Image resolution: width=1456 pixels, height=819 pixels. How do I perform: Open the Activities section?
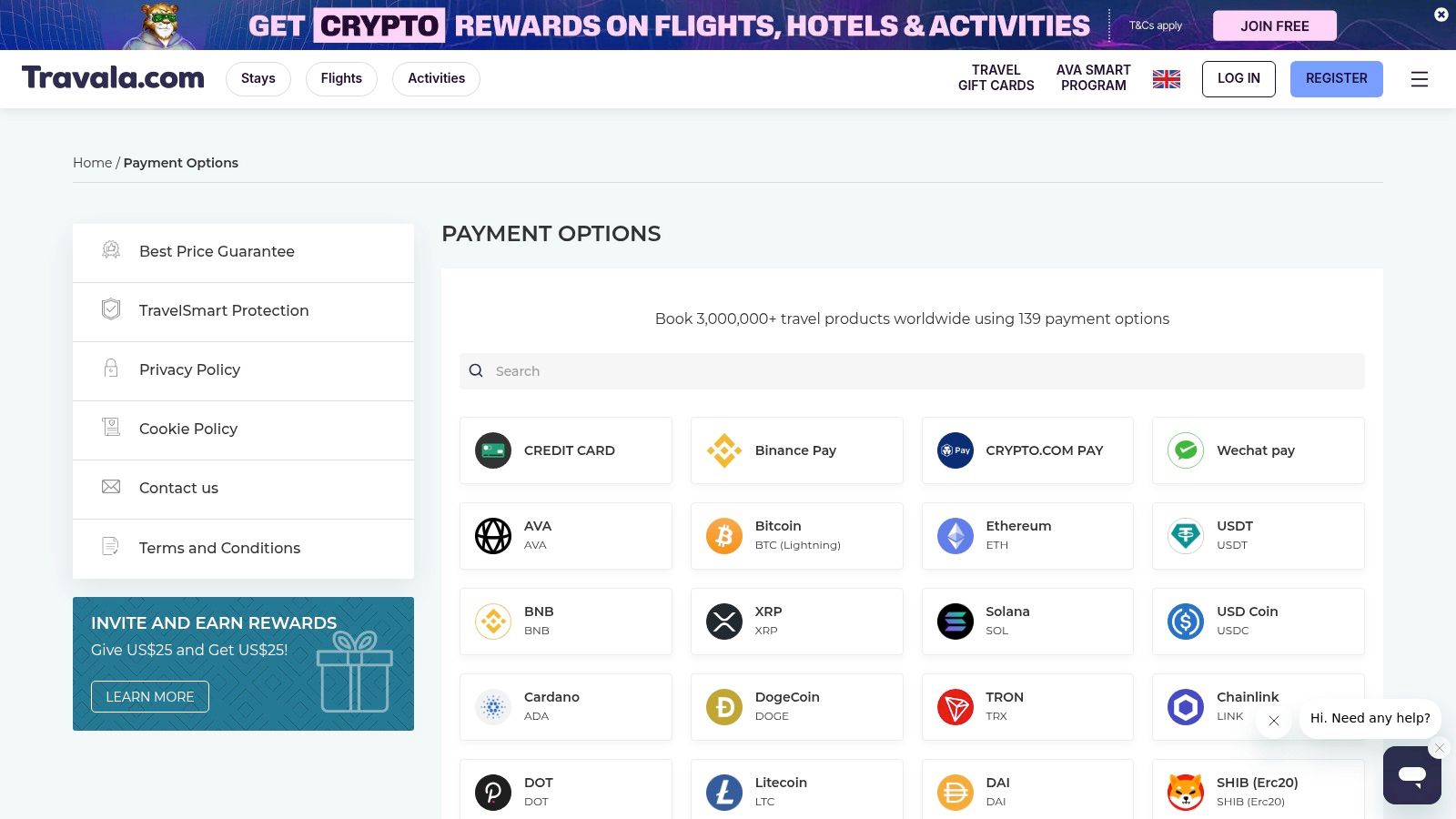click(436, 78)
